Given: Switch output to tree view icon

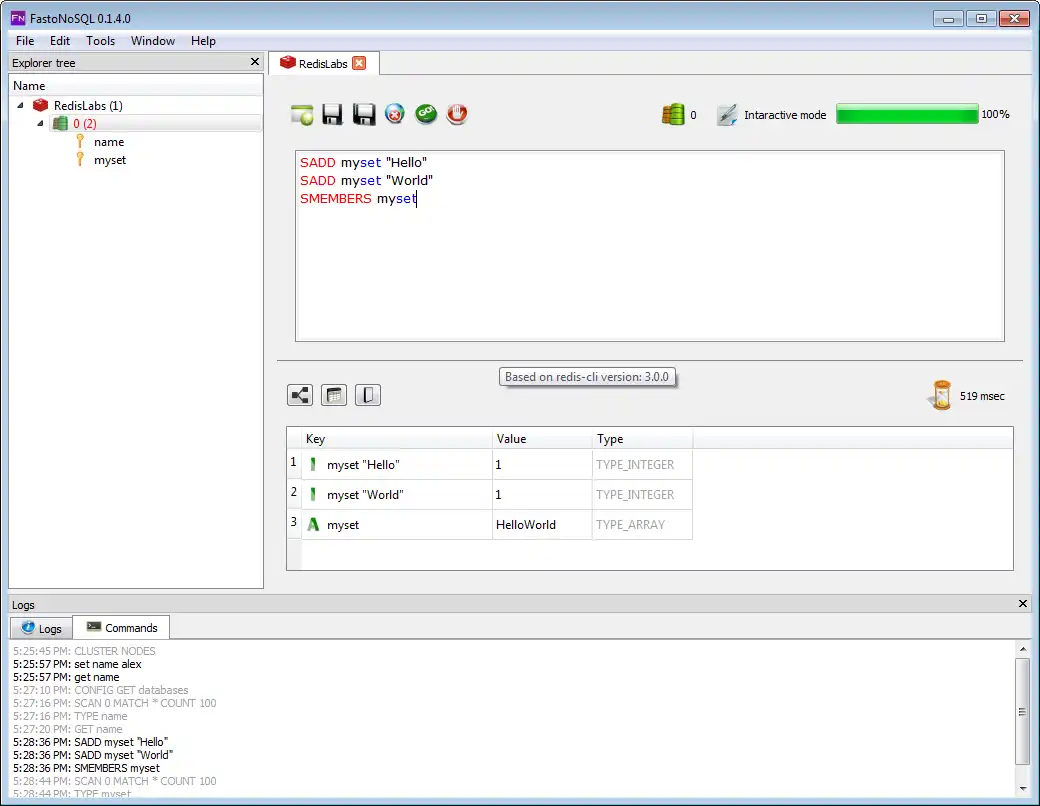Looking at the screenshot, I should (x=300, y=395).
